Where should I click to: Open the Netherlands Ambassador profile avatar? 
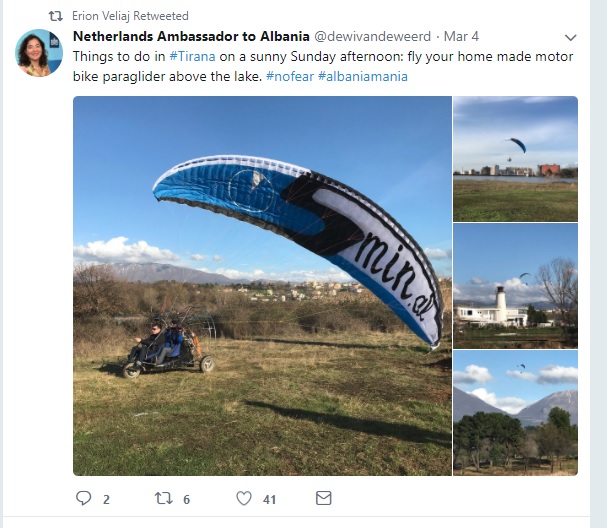pos(39,53)
